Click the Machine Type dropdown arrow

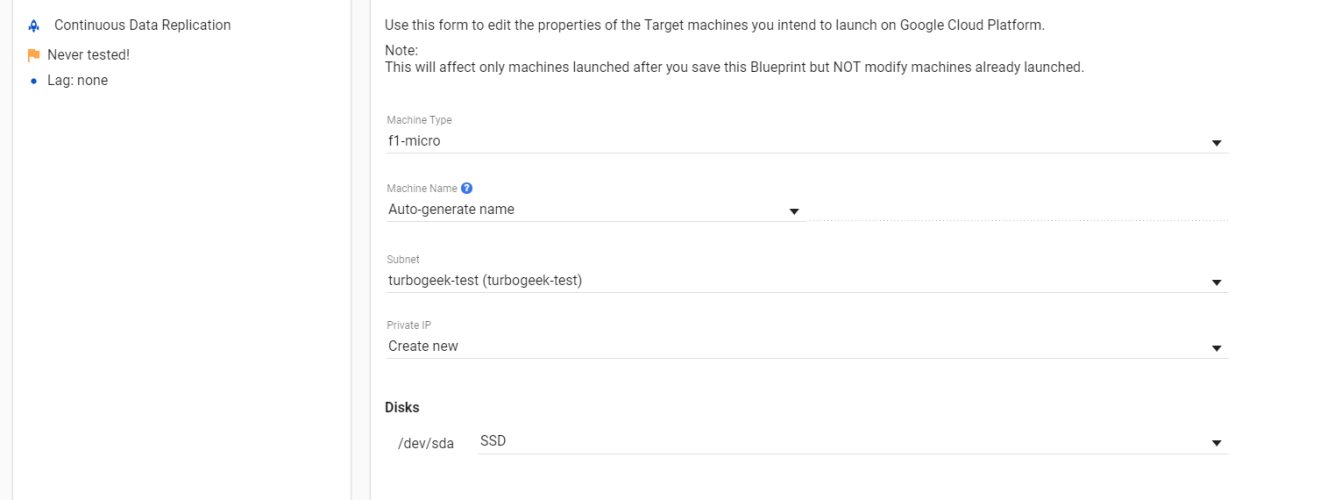[x=1217, y=143]
